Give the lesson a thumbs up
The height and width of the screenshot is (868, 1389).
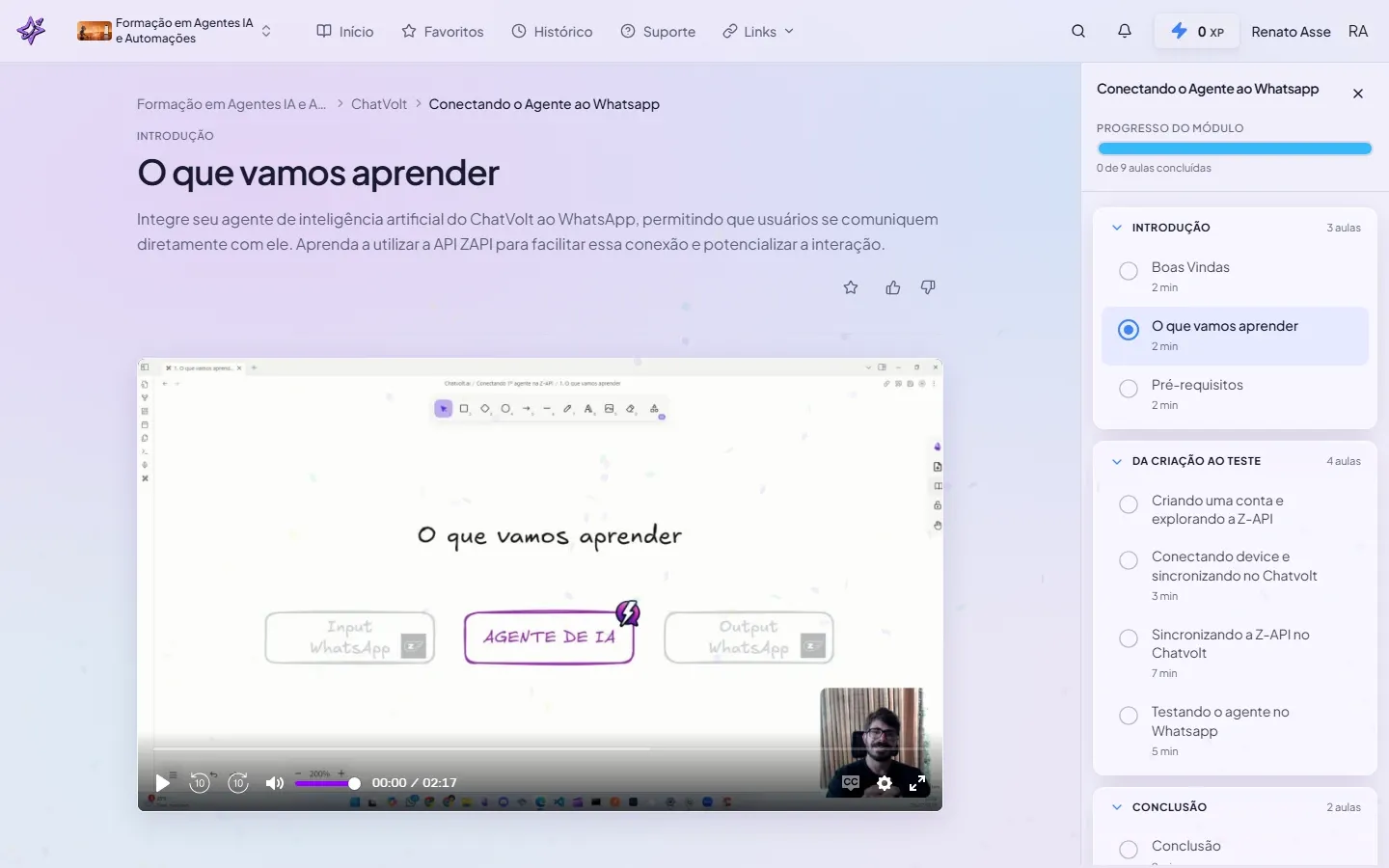893,287
